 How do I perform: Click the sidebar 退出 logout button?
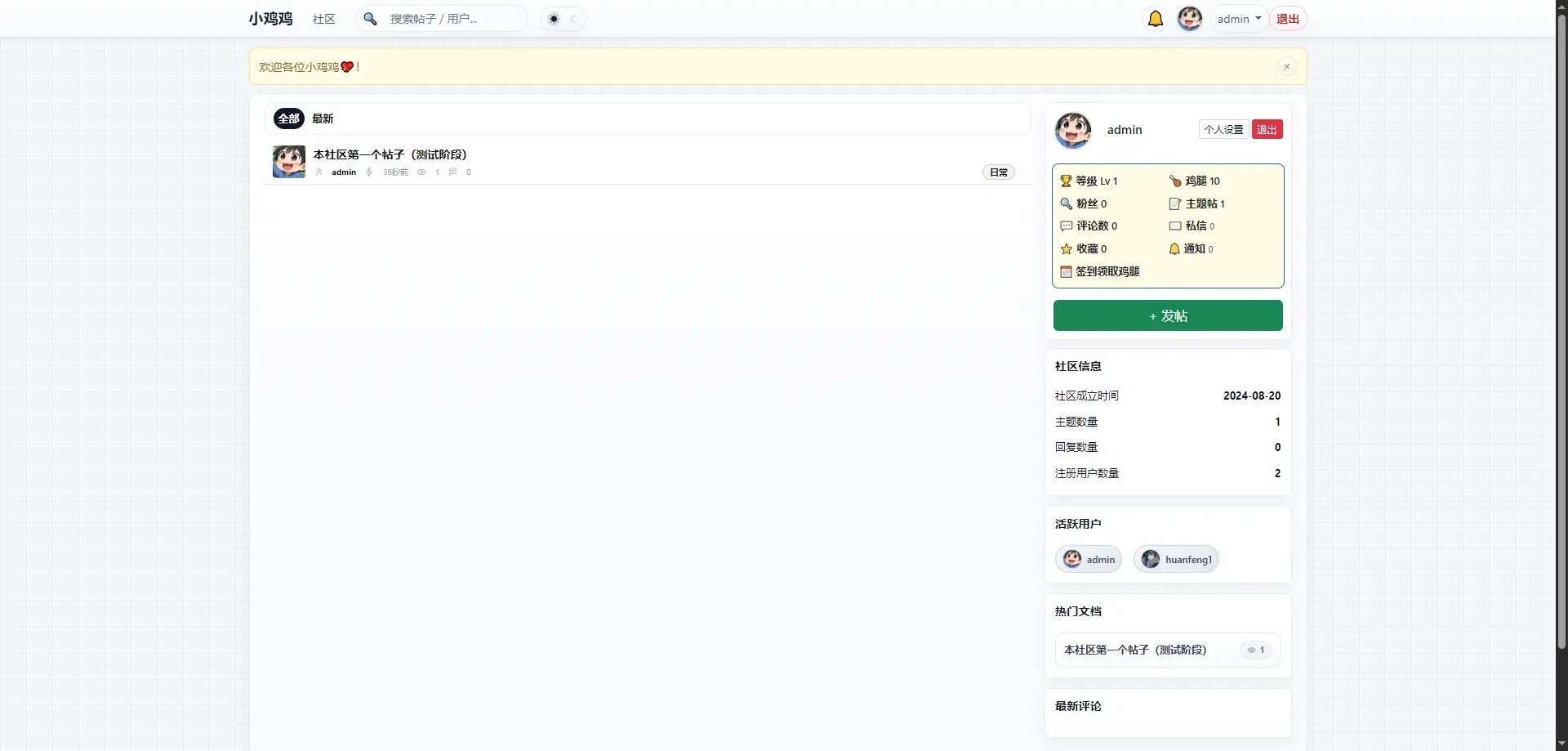(1267, 130)
